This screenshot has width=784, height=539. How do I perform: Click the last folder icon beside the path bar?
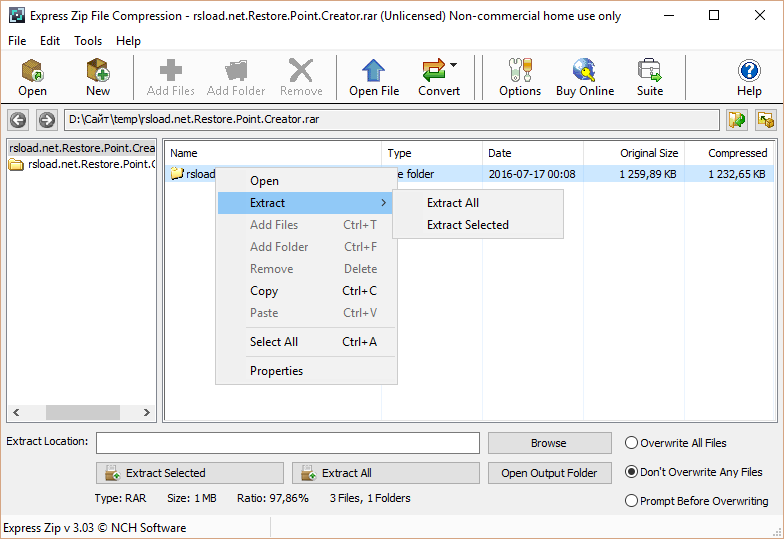pos(766,120)
